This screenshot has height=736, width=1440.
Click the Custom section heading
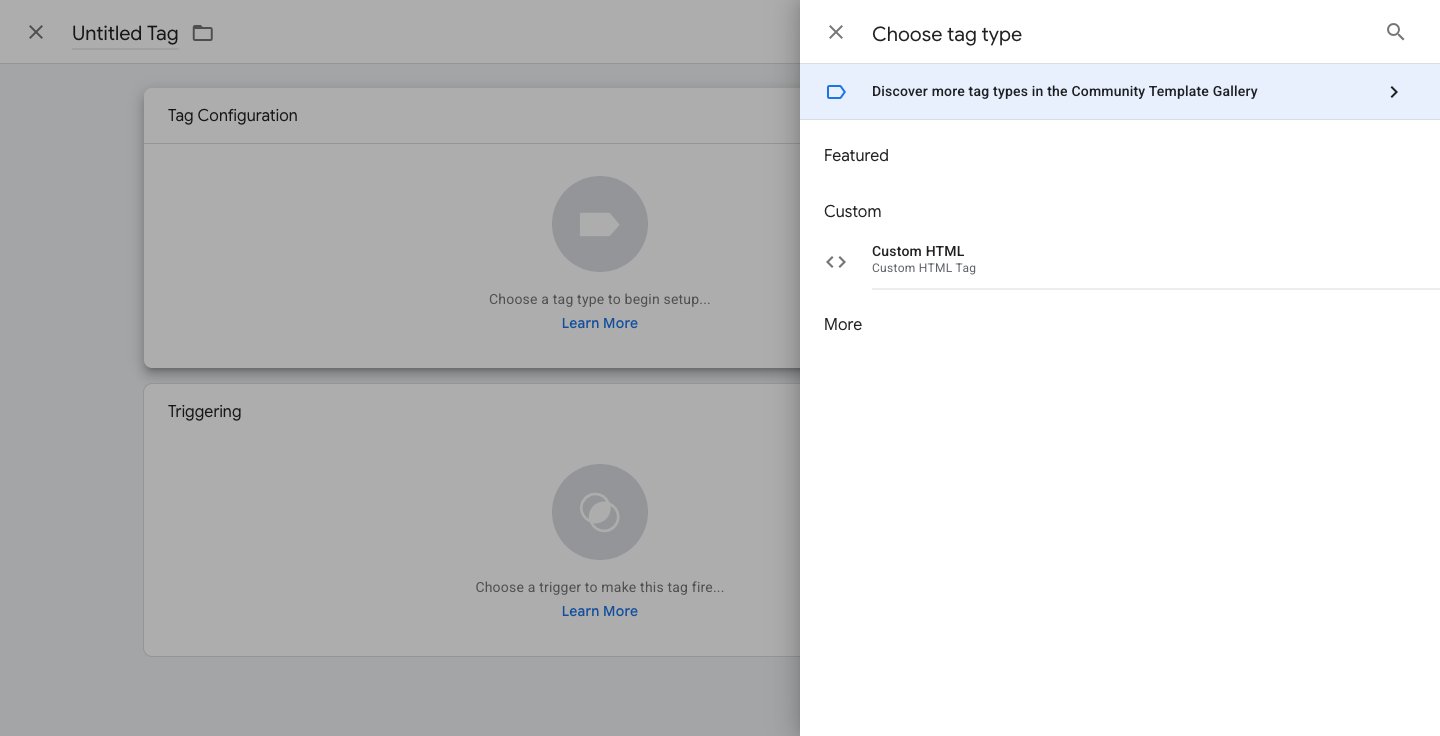852,211
